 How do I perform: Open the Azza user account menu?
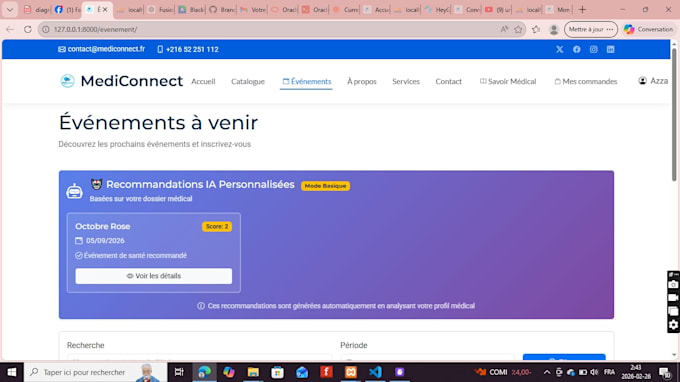[653, 81]
